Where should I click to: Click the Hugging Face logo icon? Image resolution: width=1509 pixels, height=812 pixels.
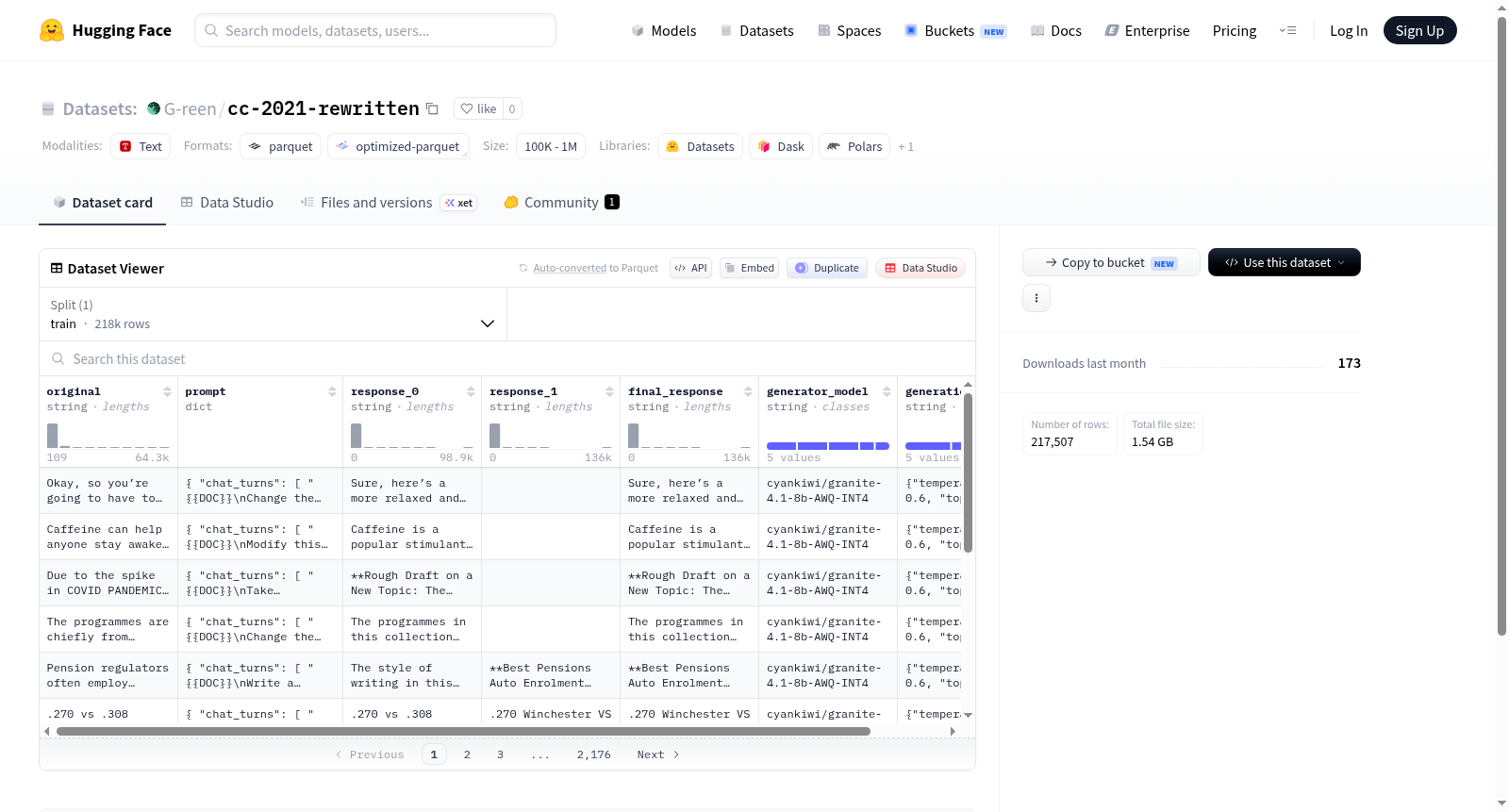52,30
